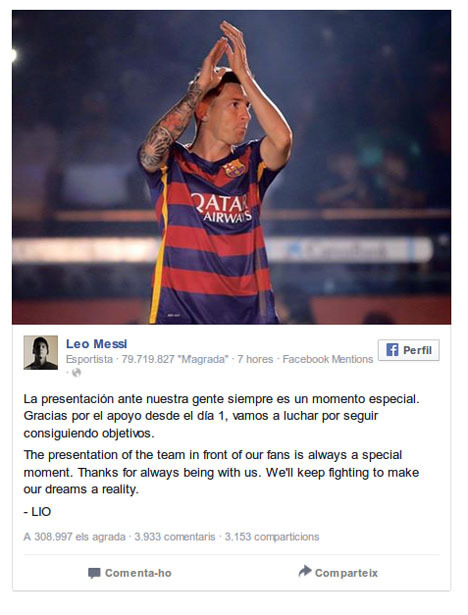Open the profile avatar thumbnail
The width and height of the screenshot is (468, 615).
pyautogui.click(x=41, y=352)
